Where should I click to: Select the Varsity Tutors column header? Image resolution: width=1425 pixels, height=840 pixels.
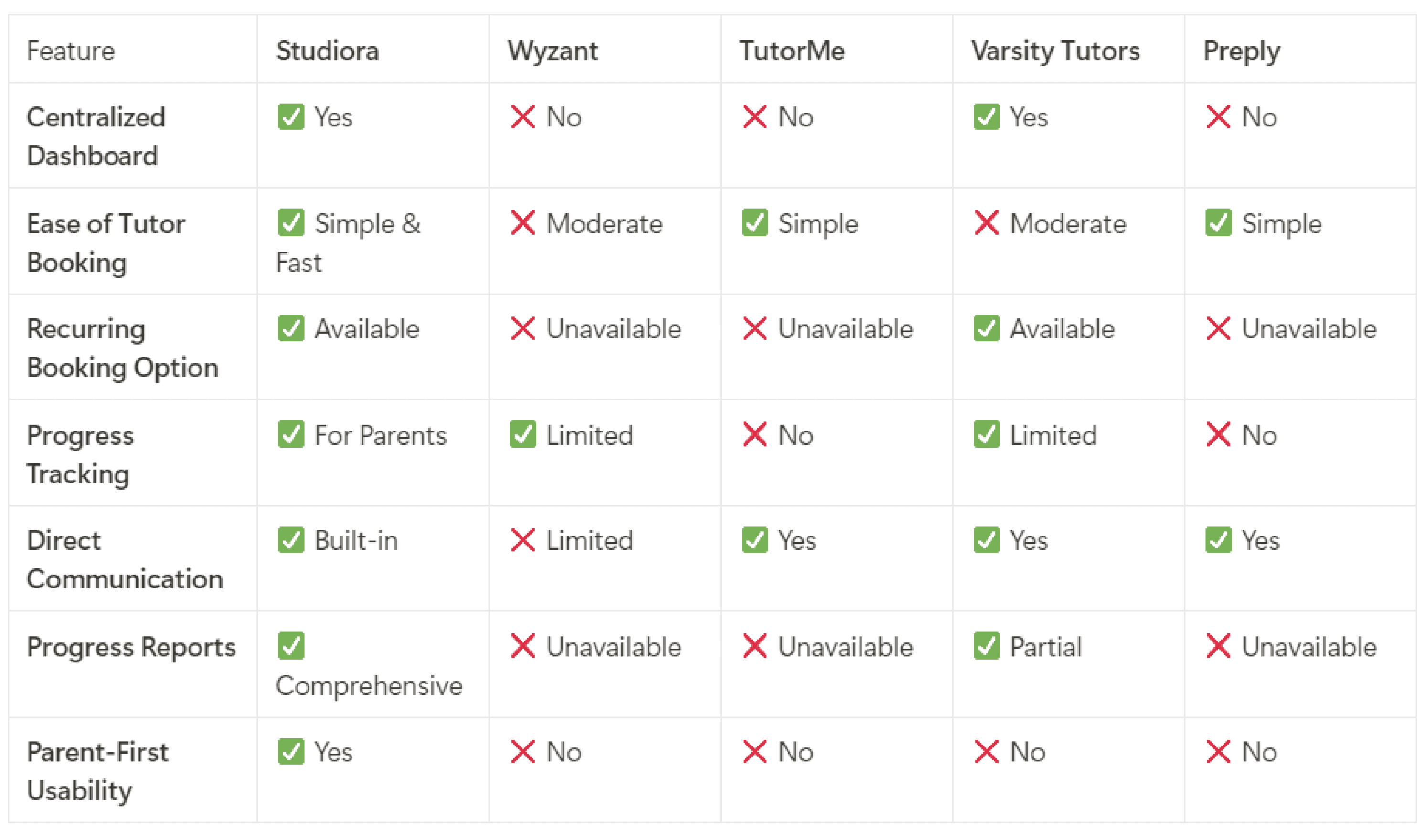click(x=1056, y=51)
